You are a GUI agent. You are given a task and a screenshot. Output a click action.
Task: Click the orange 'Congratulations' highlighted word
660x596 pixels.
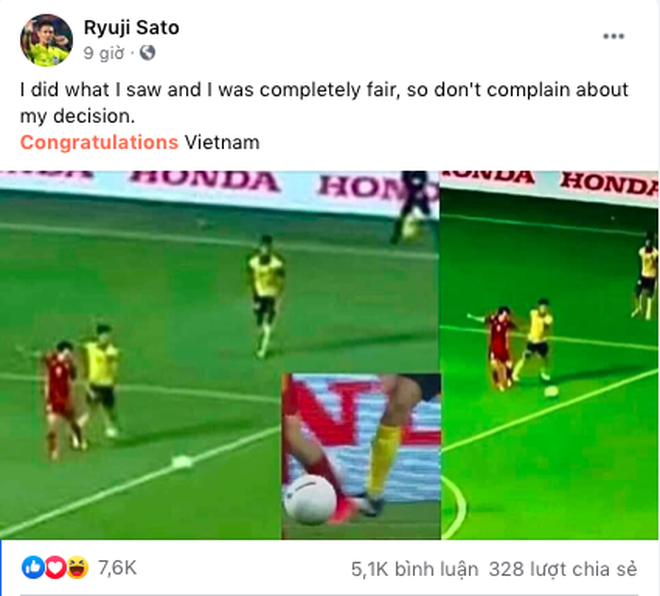[99, 142]
